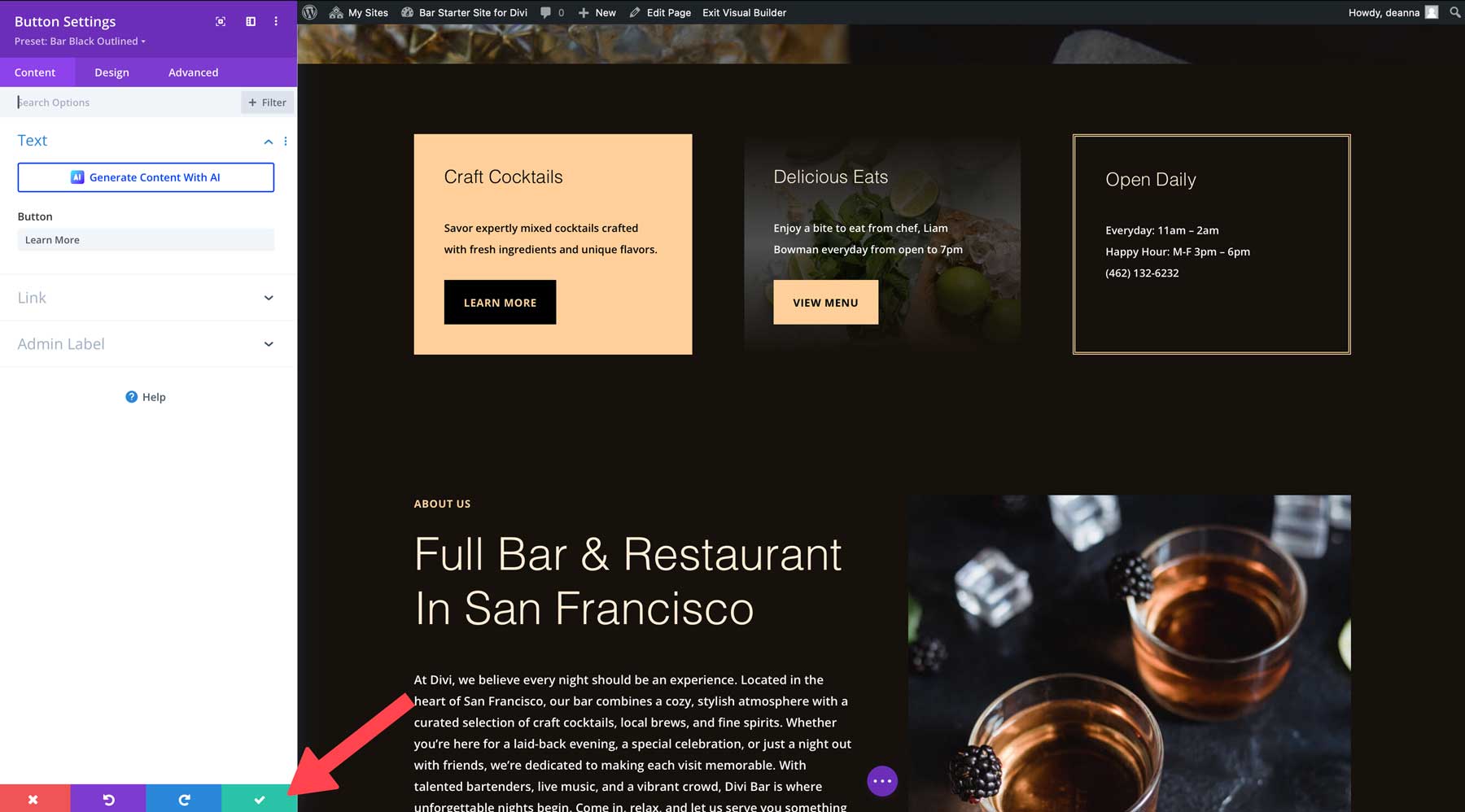
Task: Open the Text section three-dot options menu
Action: (x=285, y=141)
